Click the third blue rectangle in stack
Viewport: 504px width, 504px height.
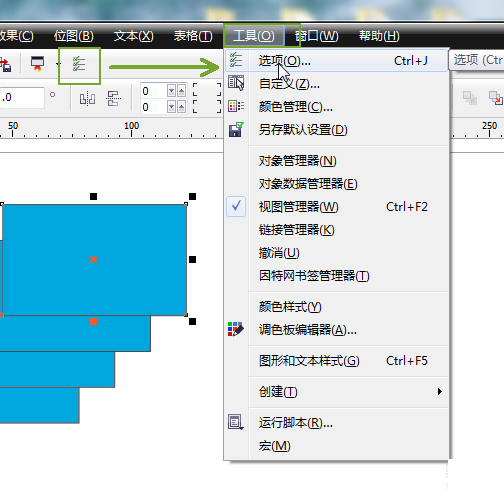coord(57,369)
